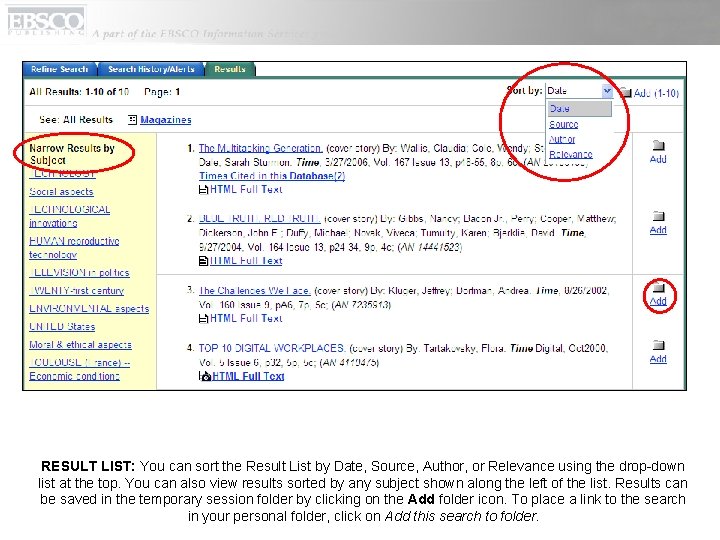Choose Relevance in sort list
The image size is (720, 540).
(571, 154)
